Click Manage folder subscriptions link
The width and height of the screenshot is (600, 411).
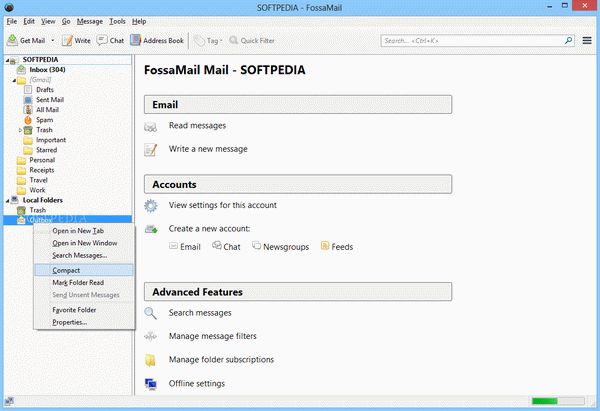click(222, 360)
